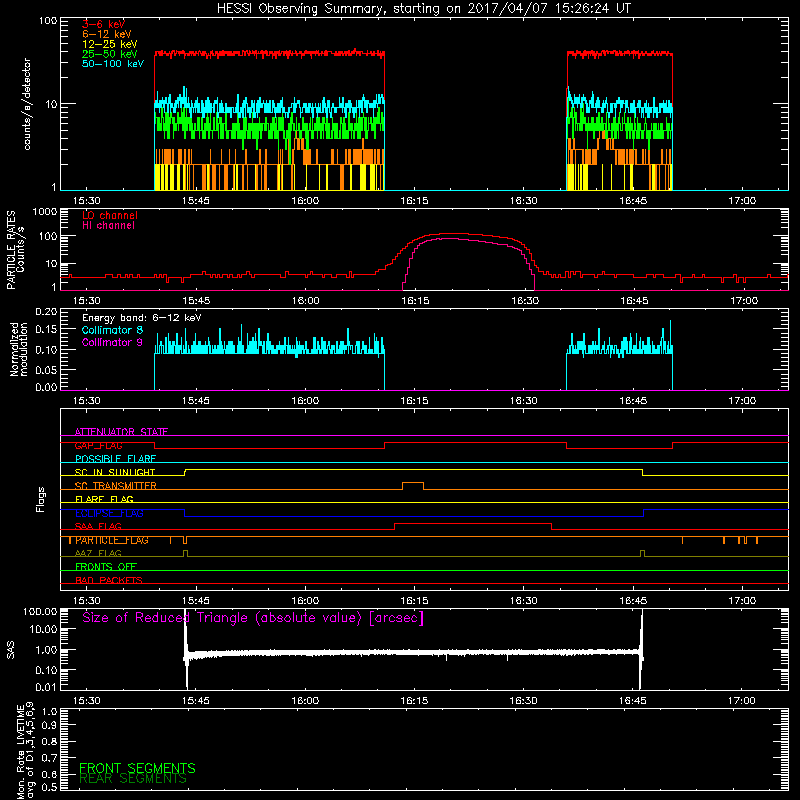This screenshot has width=800, height=800.
Task: Select the green FRONTS_OFF label
Action: point(106,567)
